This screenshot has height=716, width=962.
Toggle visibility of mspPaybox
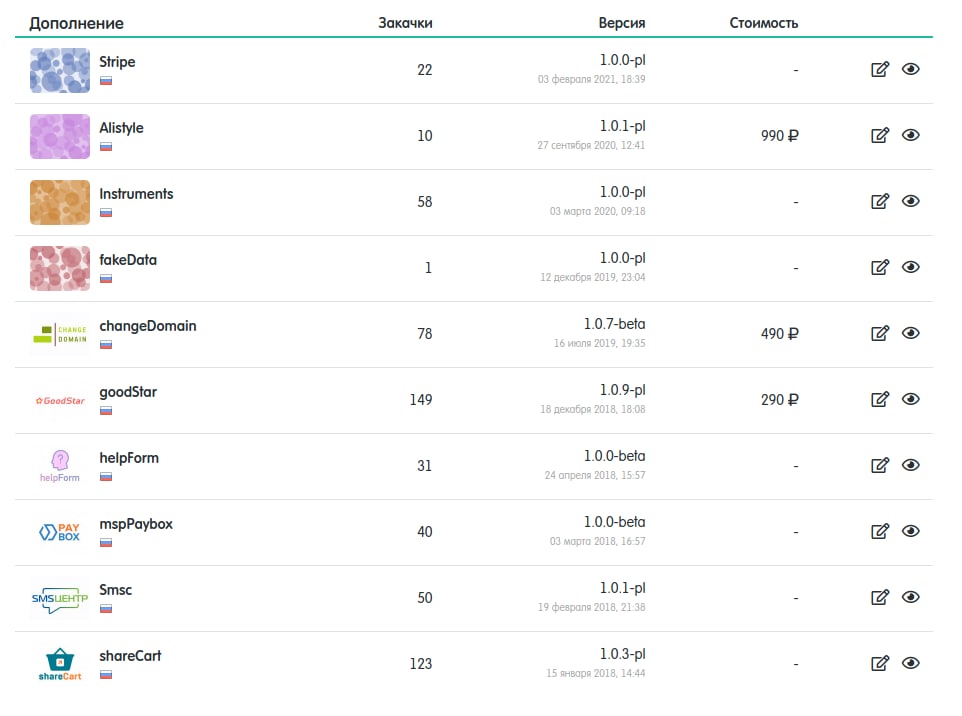(910, 531)
